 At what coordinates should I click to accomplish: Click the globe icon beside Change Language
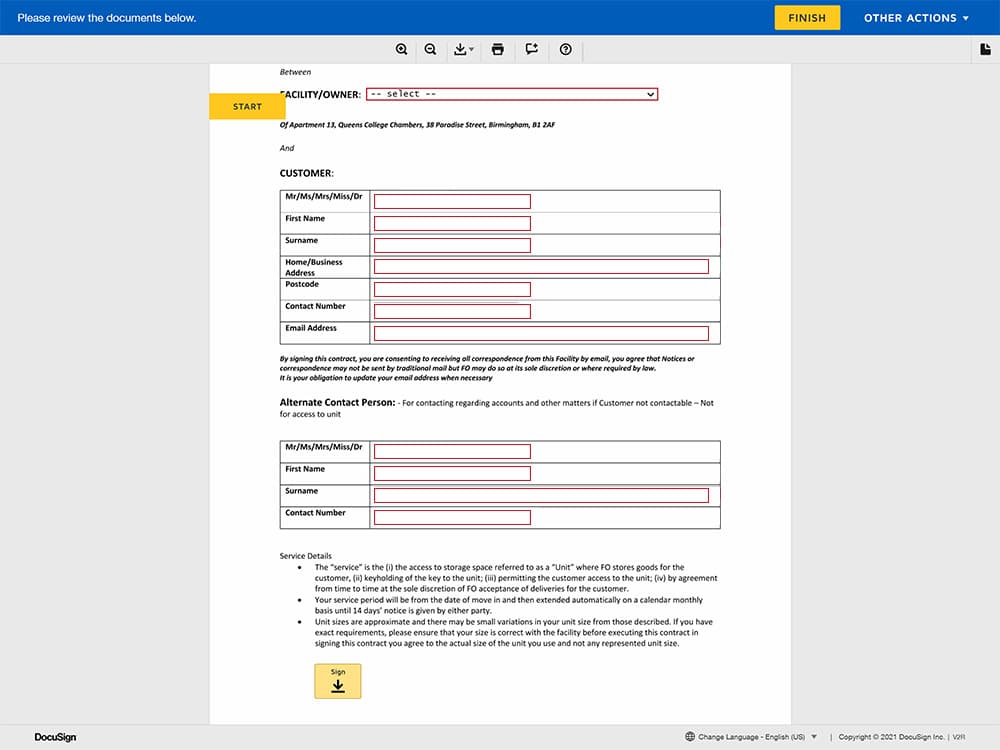coord(690,737)
